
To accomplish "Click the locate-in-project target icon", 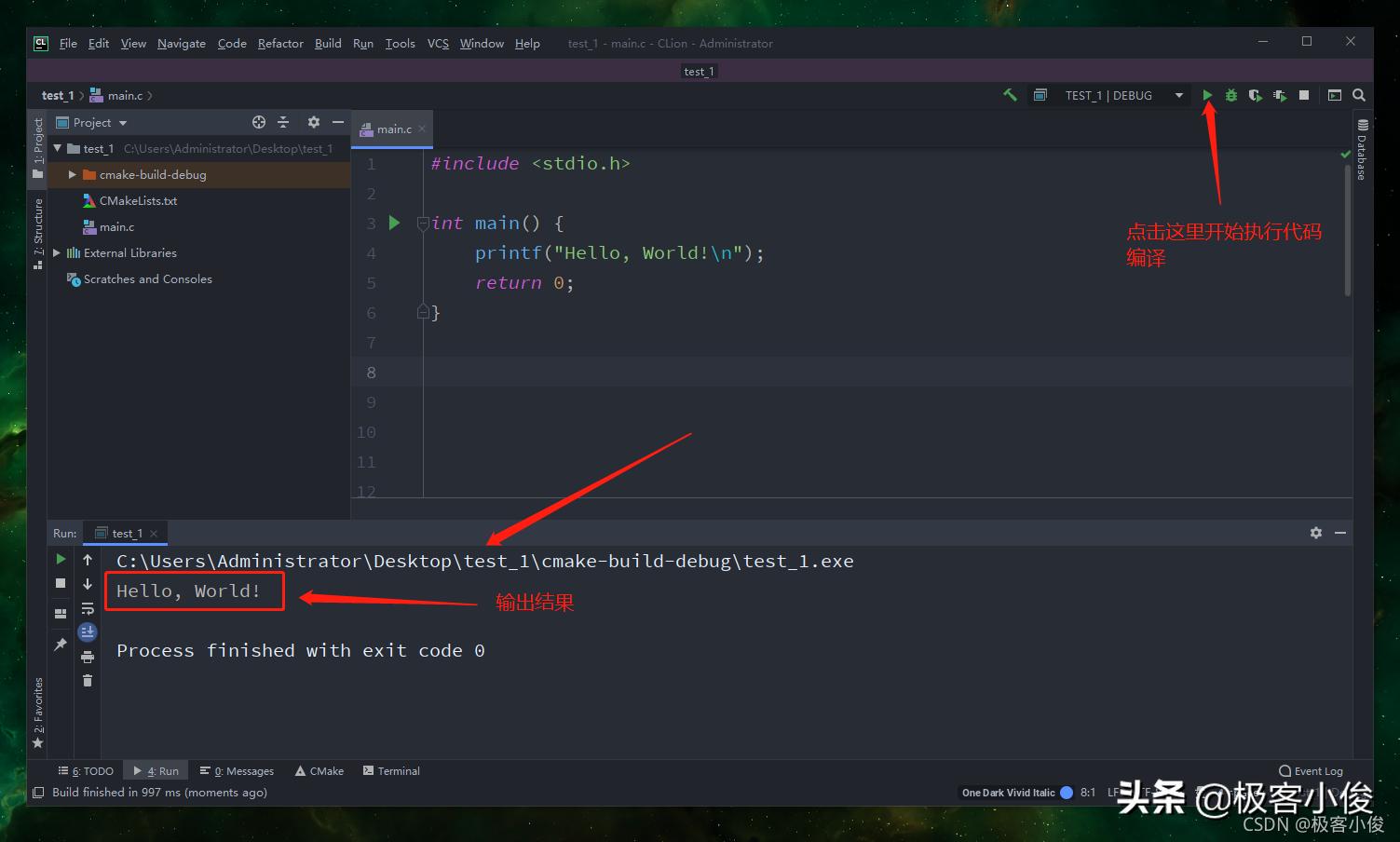I will (259, 122).
